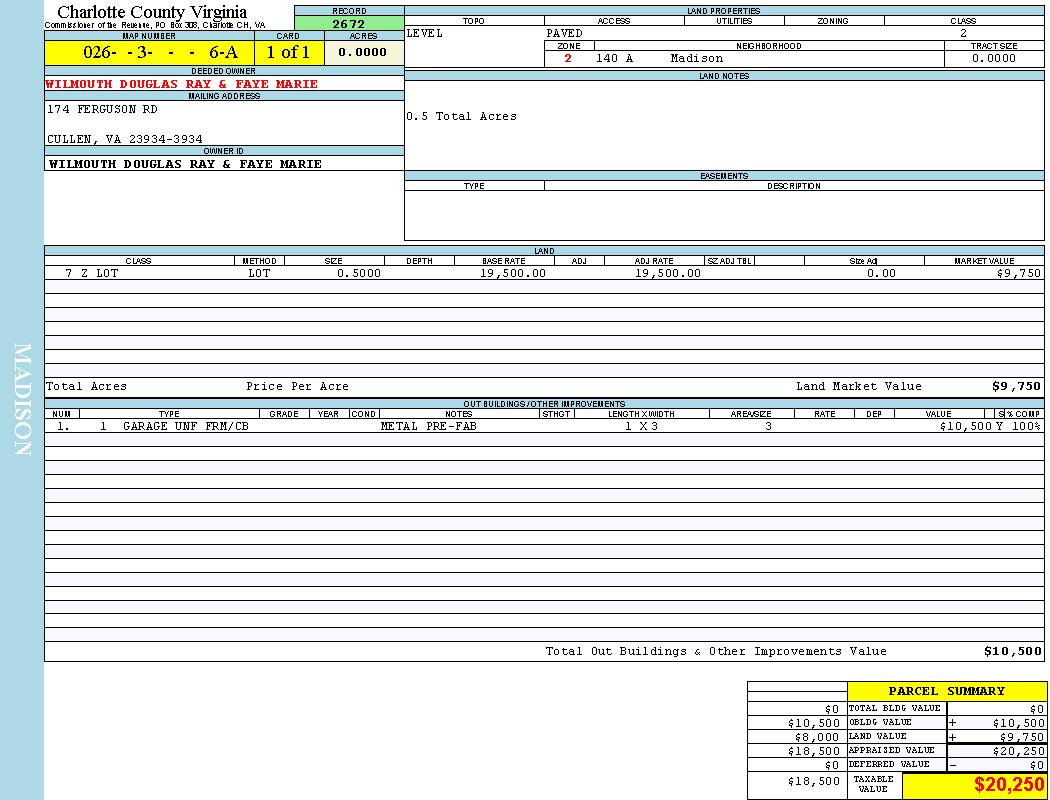Click the 19,500.00 base rate value
Image resolution: width=1050 pixels, height=800 pixels.
click(x=513, y=273)
